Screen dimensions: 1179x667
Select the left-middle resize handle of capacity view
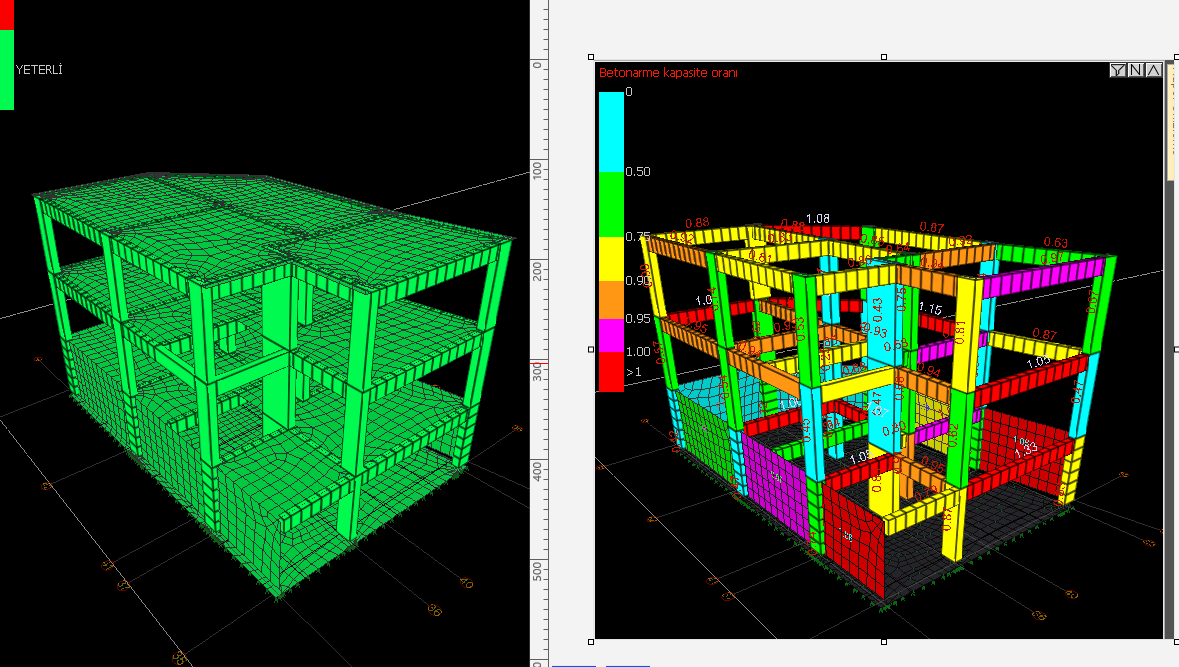[591, 349]
